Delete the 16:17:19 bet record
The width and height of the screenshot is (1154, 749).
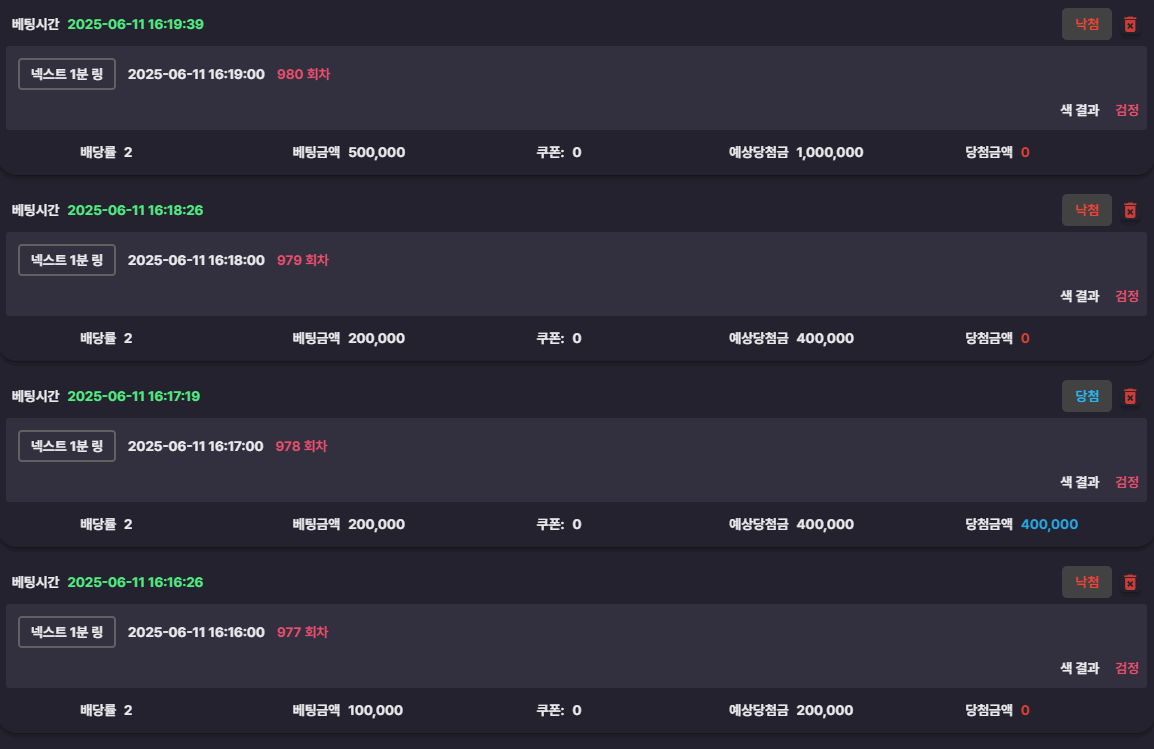(x=1130, y=397)
